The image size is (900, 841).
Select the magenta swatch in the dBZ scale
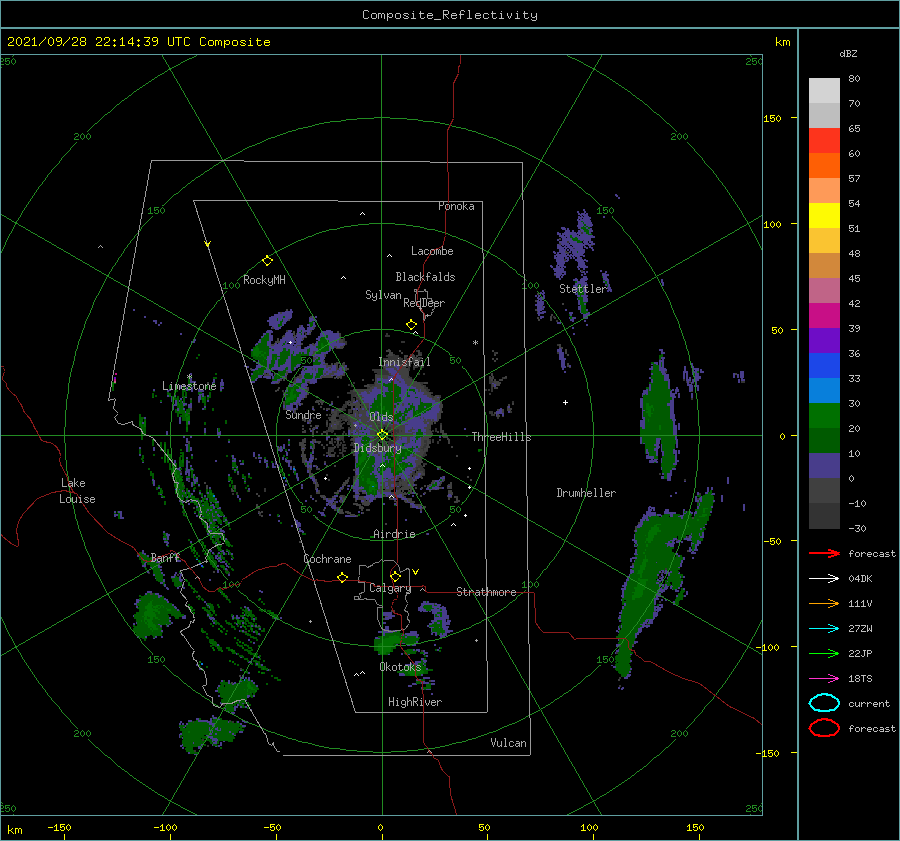tap(824, 315)
